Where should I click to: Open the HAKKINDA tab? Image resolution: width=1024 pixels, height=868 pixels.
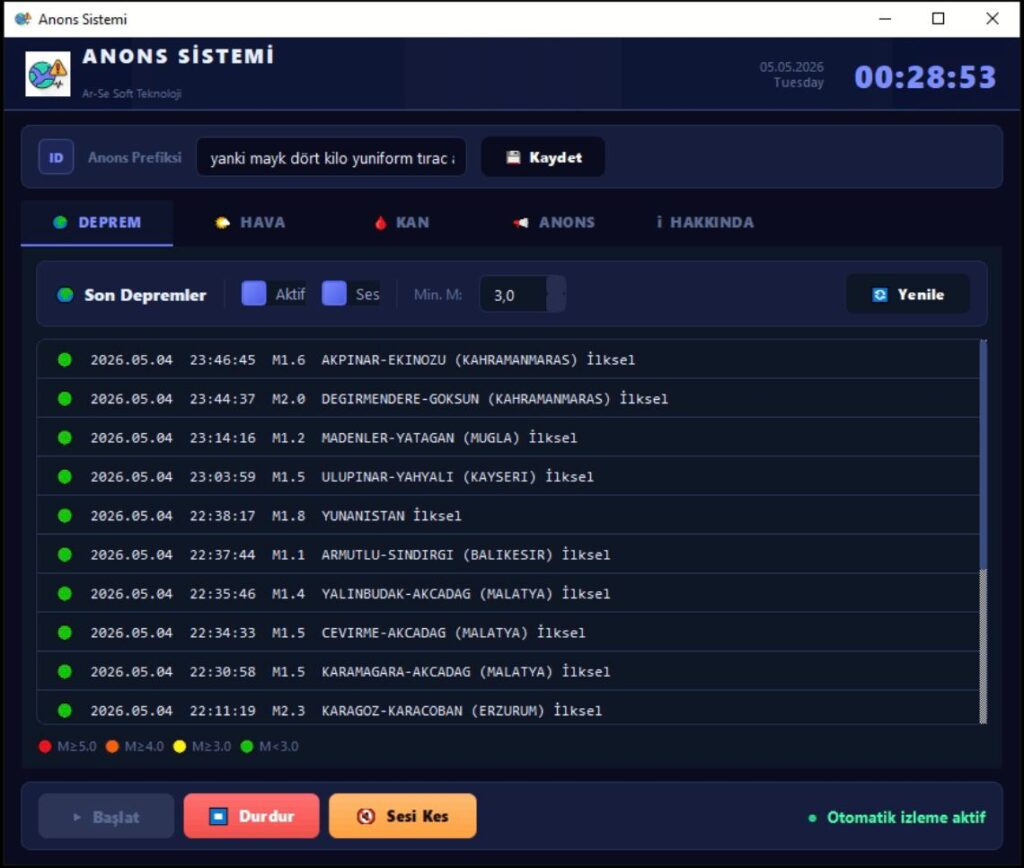tap(705, 223)
